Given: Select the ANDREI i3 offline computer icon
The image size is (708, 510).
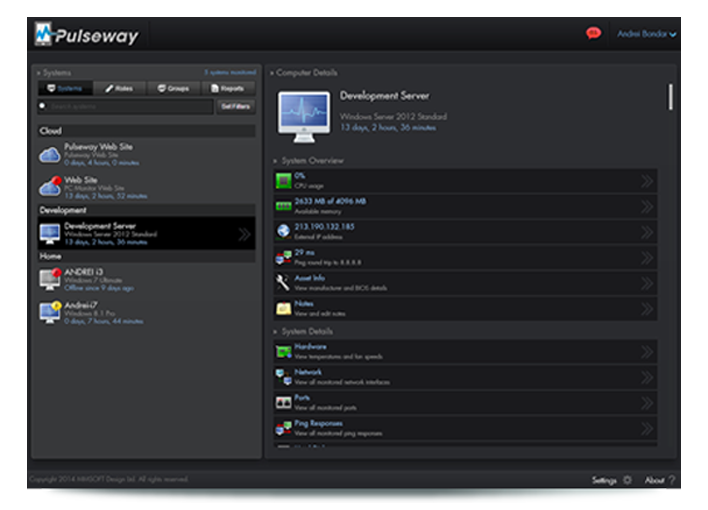Looking at the screenshot, I should [50, 279].
